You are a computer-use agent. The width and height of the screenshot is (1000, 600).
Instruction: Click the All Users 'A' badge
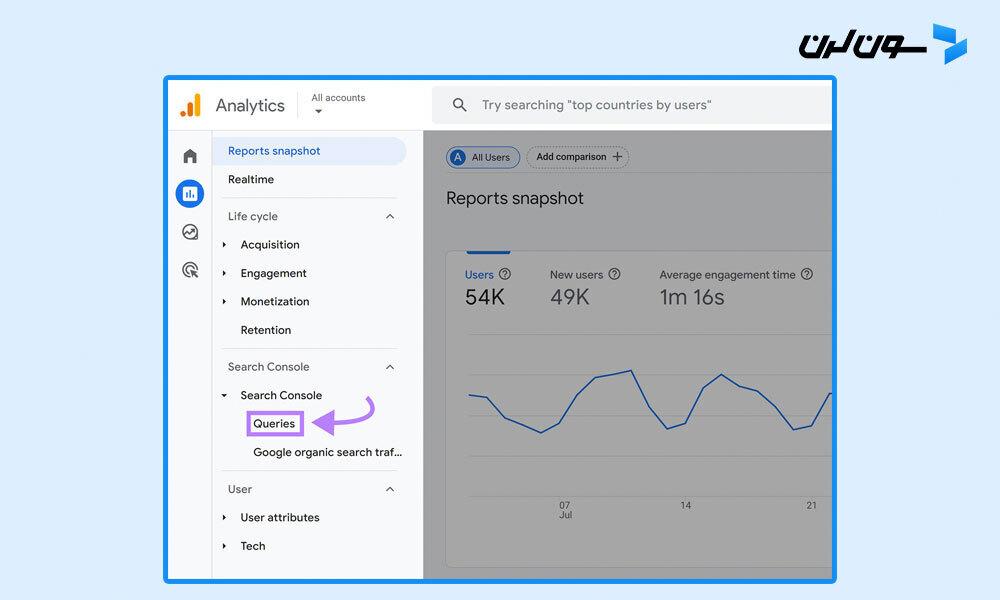[457, 157]
